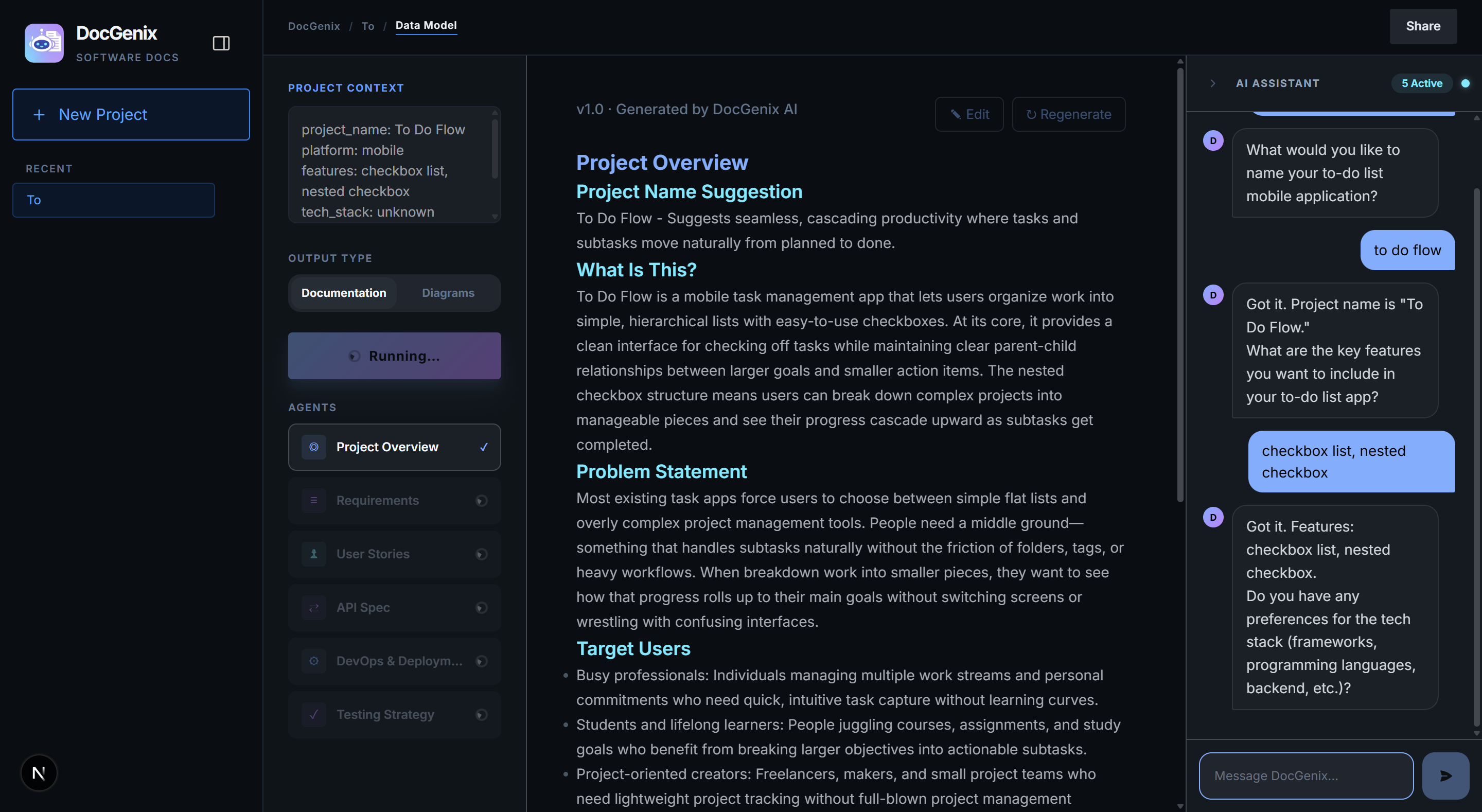Open the Next.js N badge icon

pyautogui.click(x=39, y=772)
